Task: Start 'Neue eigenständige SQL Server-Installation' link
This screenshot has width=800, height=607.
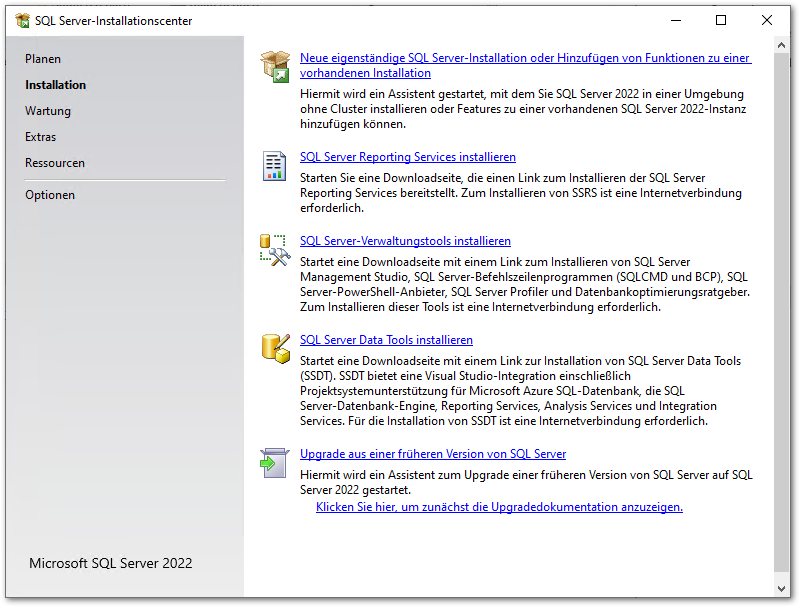Action: (525, 59)
